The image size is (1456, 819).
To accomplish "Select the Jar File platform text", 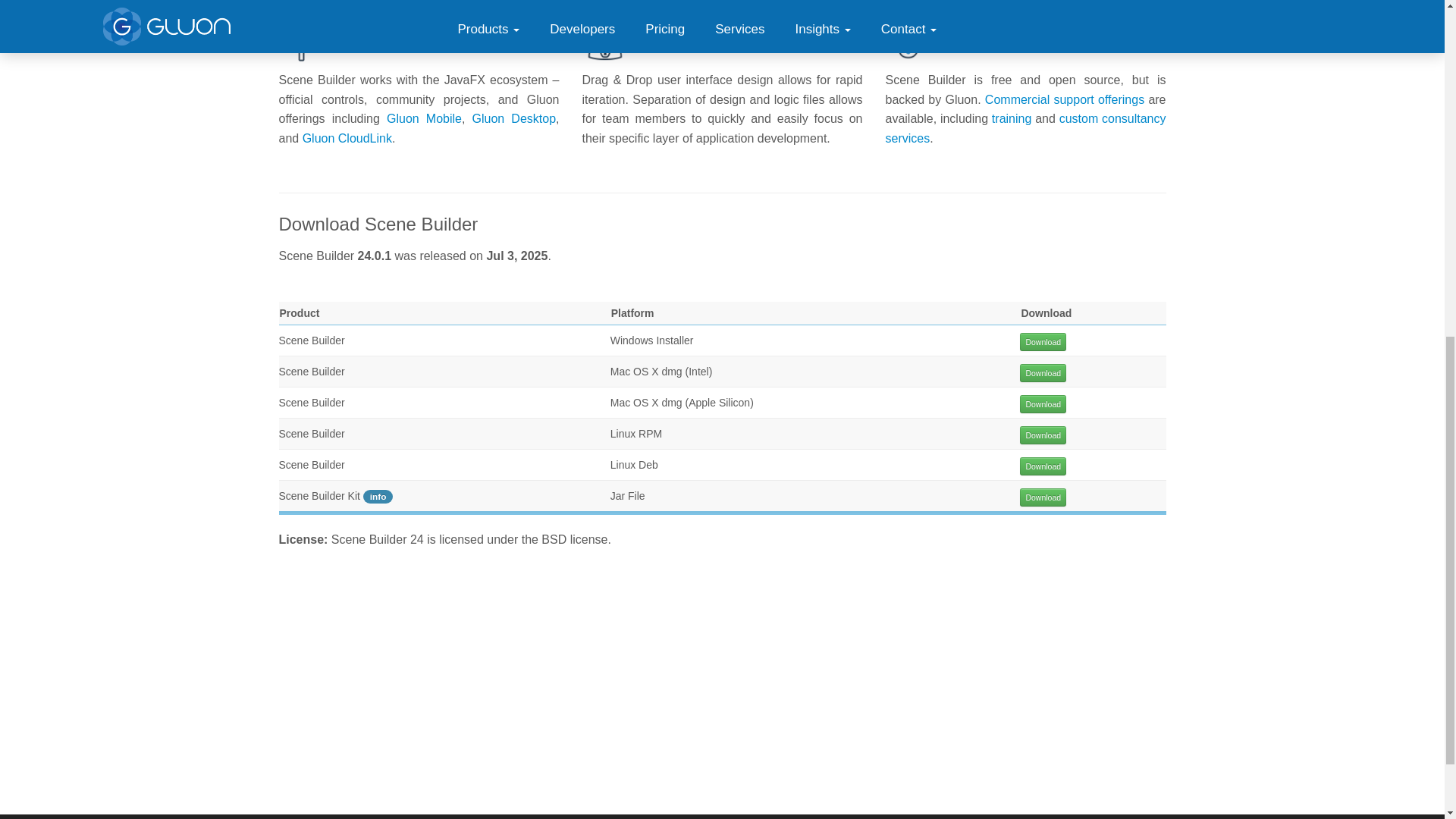I will coord(627,496).
